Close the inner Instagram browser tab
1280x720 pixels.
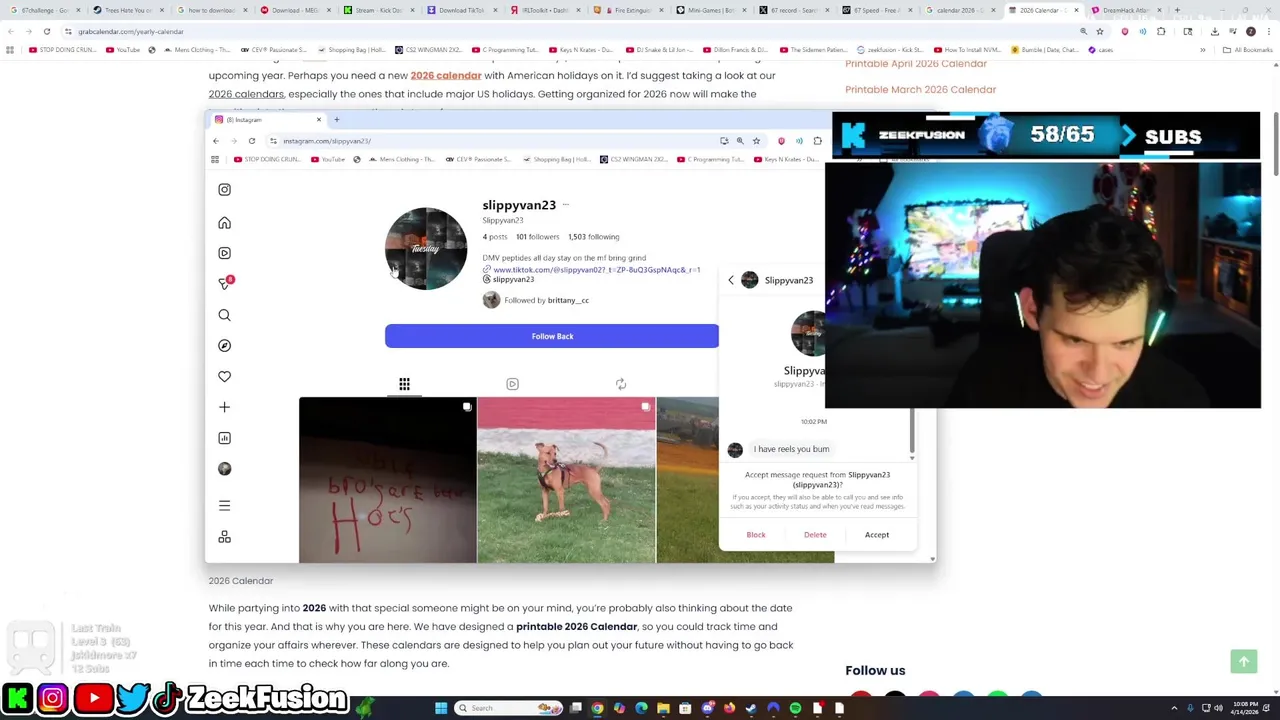[319, 120]
